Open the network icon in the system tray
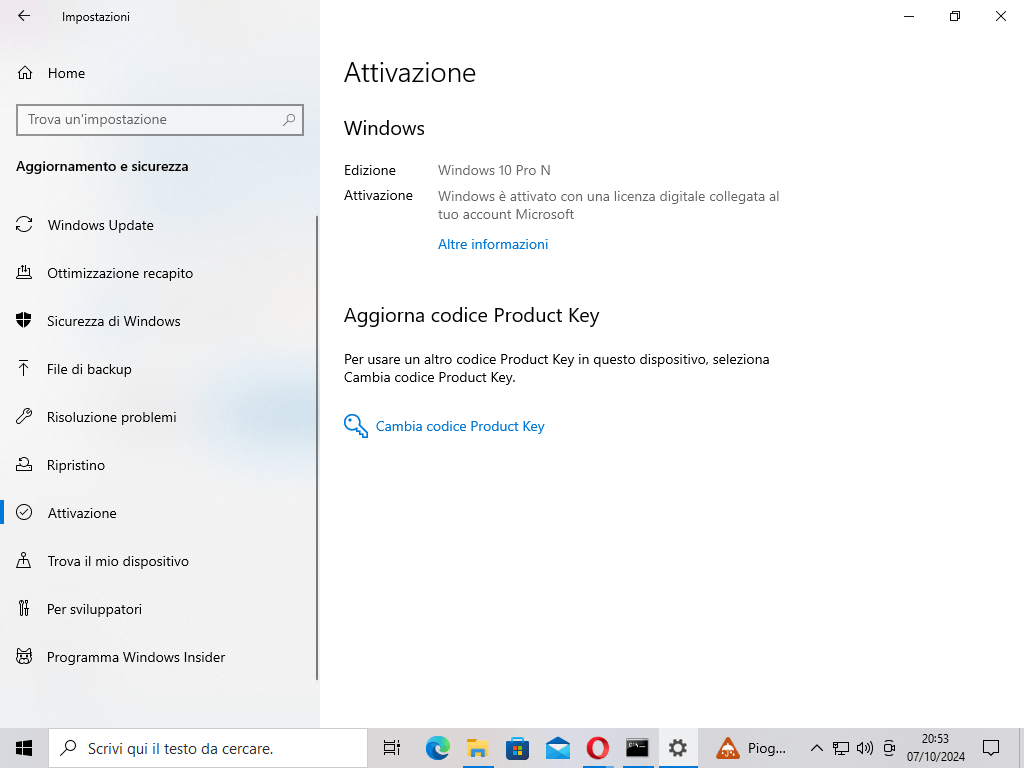This screenshot has width=1024, height=768. coord(840,748)
